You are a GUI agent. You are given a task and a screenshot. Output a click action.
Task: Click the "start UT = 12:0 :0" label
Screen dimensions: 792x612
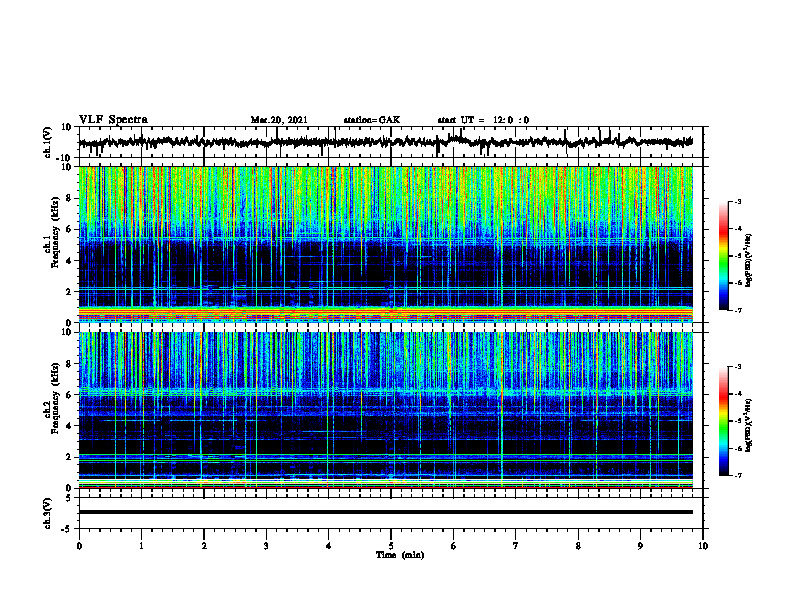(483, 120)
